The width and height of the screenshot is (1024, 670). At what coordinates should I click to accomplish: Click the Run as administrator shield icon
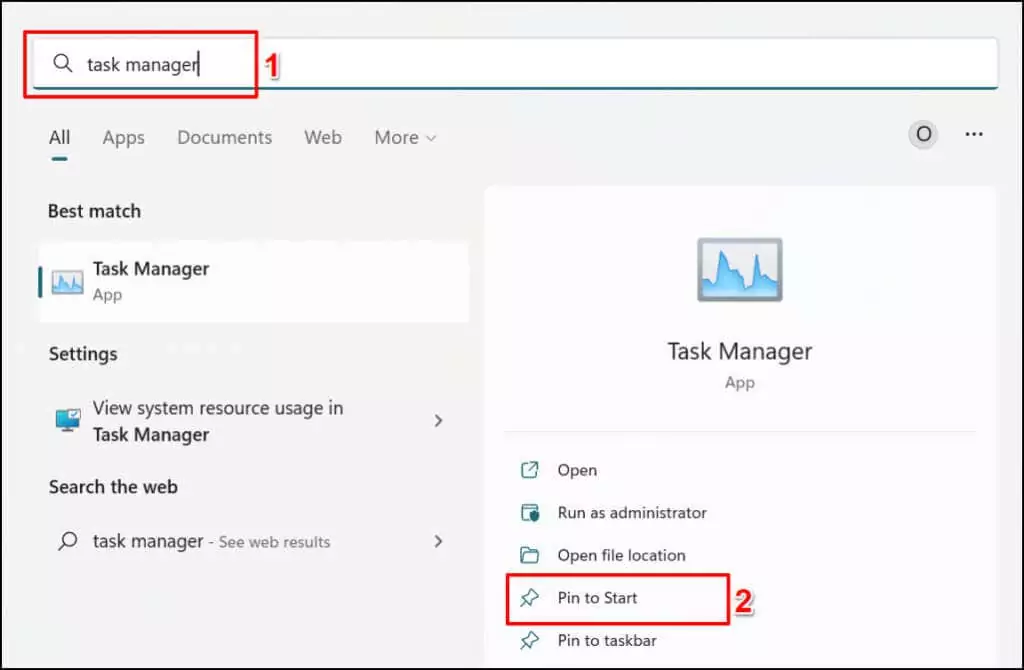click(x=530, y=513)
